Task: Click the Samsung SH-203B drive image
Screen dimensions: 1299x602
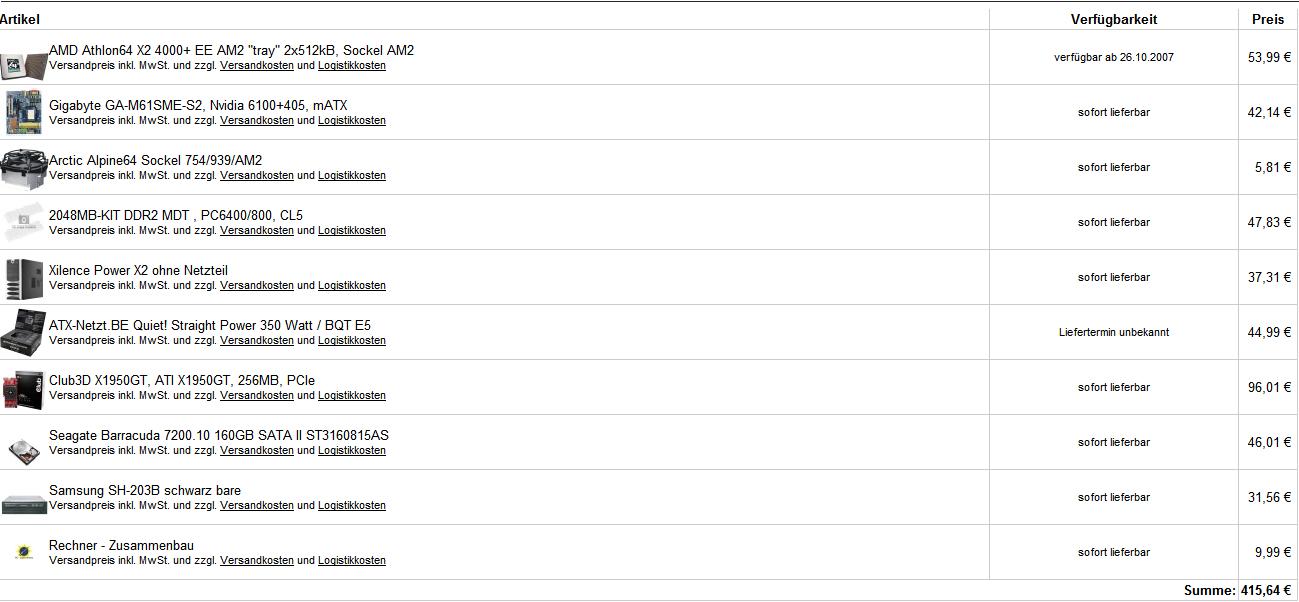Action: (x=24, y=502)
